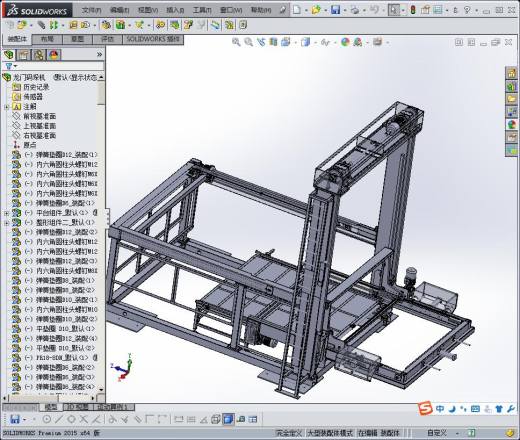Click the Zoom to Fit magnifier icon
This screenshot has height=440, width=520.
click(x=236, y=42)
